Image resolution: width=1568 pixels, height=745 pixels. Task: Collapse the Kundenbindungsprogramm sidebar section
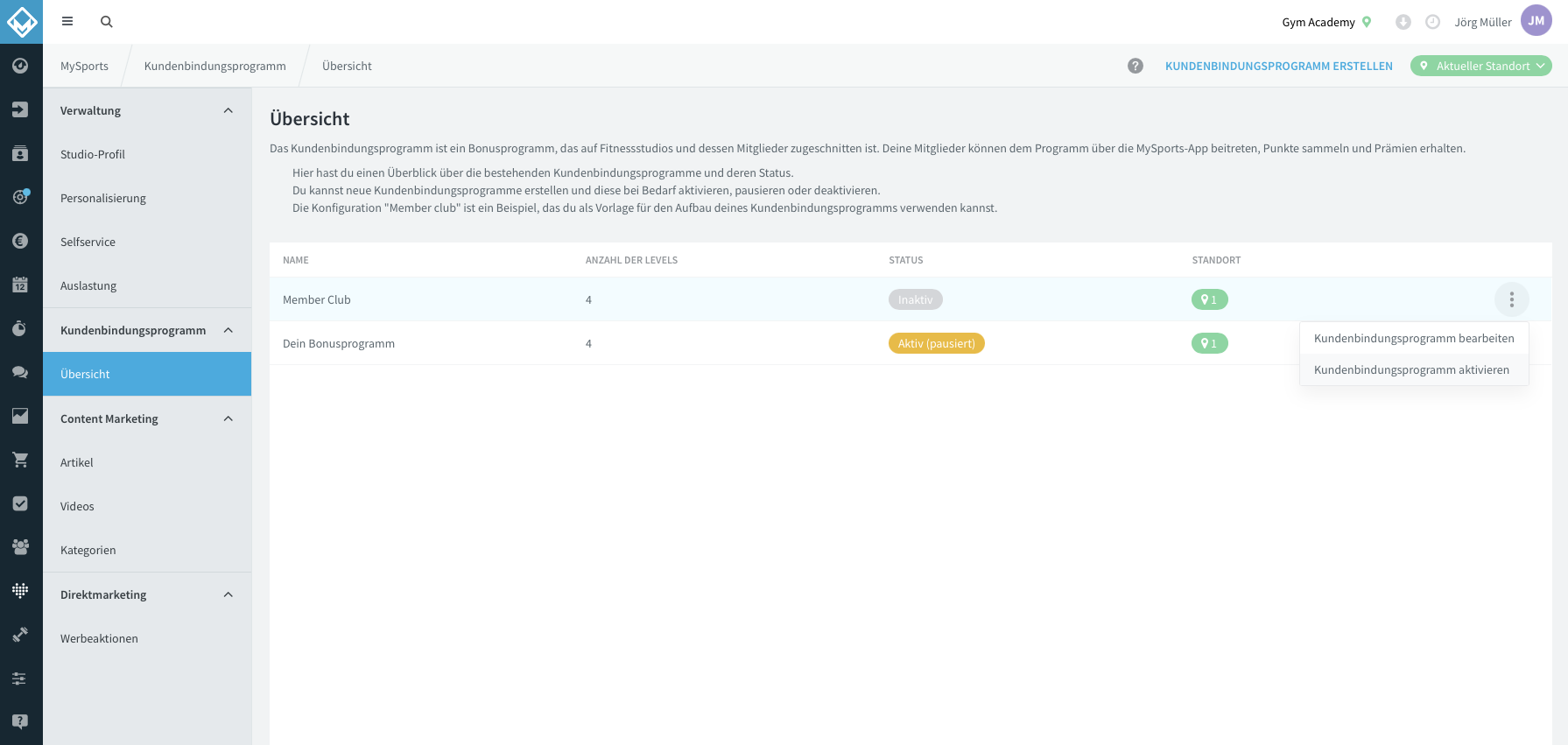[x=229, y=330]
